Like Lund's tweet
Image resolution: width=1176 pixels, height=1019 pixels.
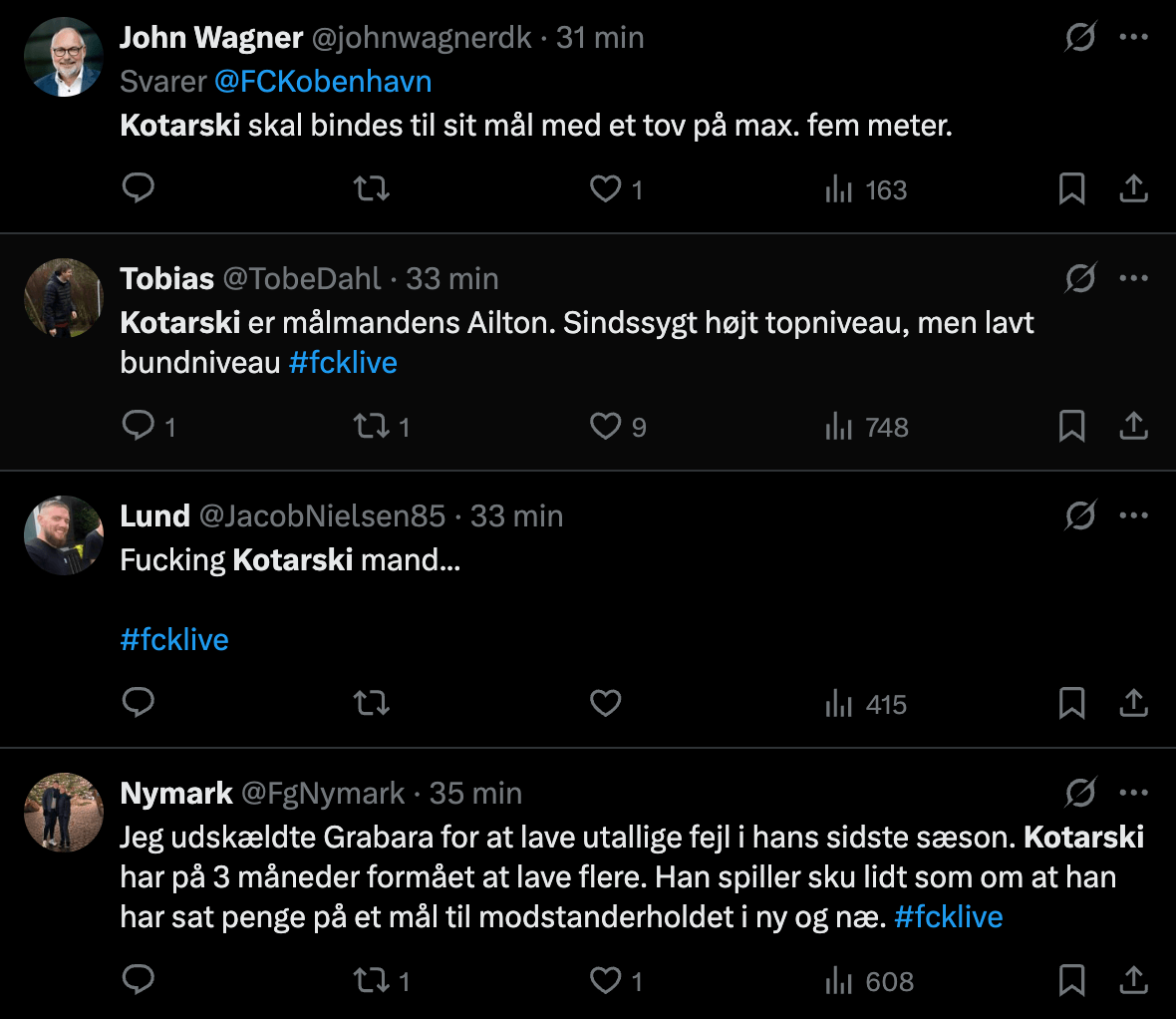click(606, 704)
